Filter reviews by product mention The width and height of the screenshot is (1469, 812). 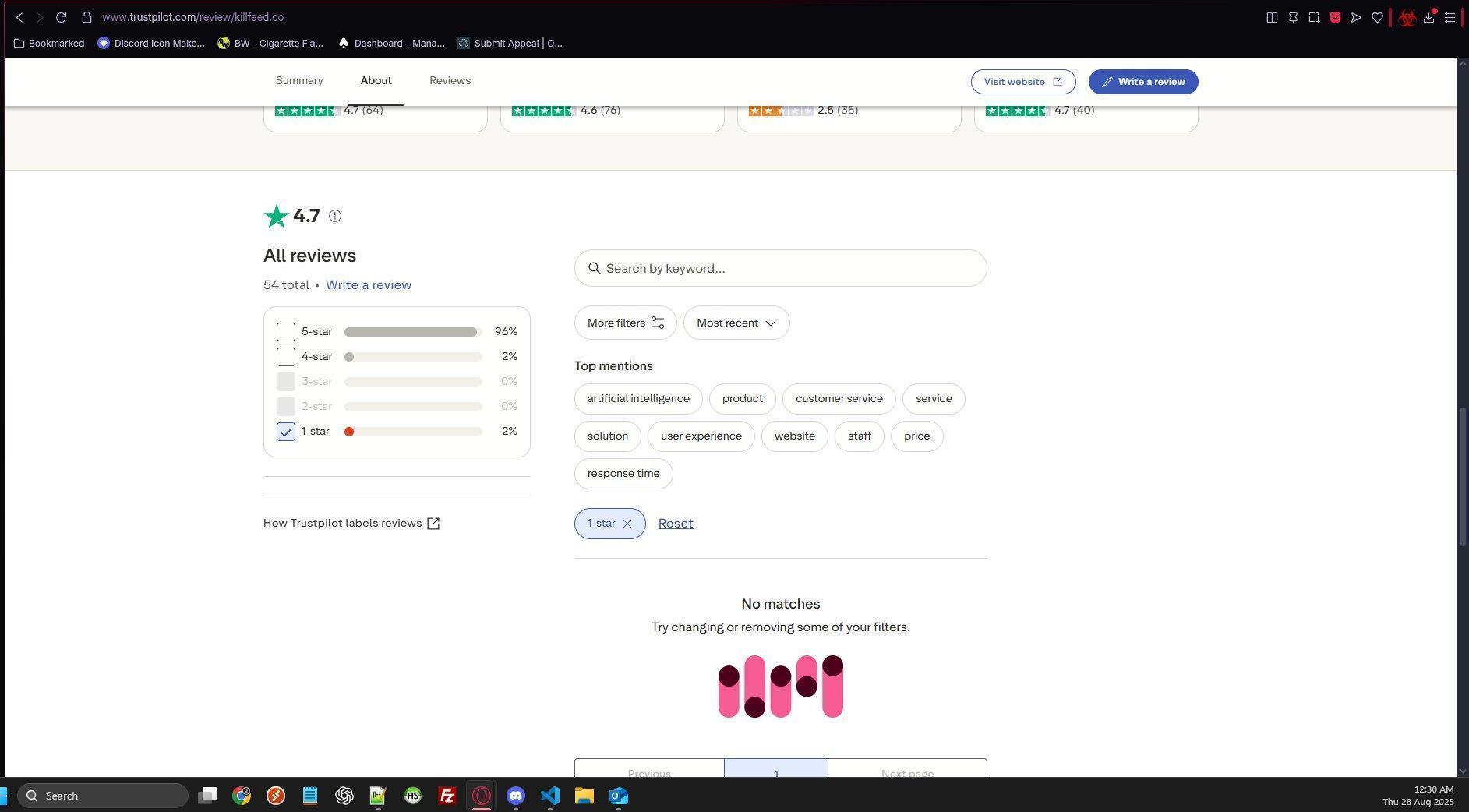tap(743, 399)
